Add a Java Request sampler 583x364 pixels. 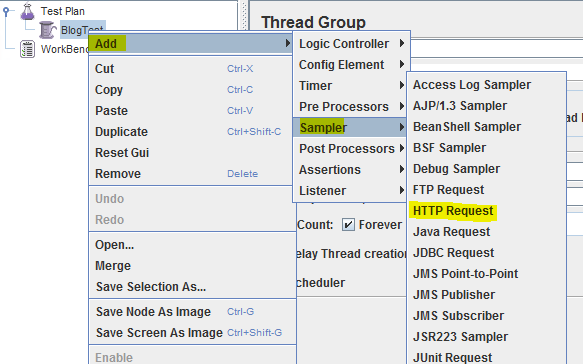486,232
